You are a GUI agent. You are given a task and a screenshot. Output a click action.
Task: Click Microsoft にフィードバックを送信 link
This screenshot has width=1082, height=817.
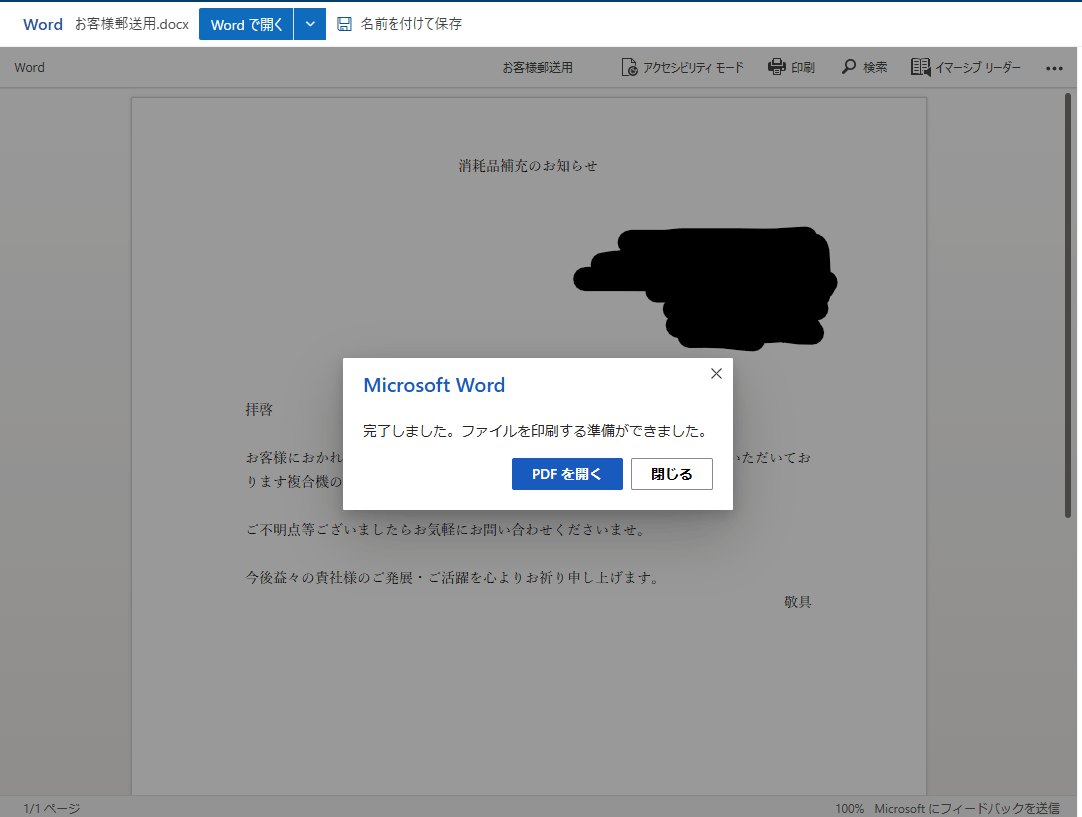[x=967, y=808]
